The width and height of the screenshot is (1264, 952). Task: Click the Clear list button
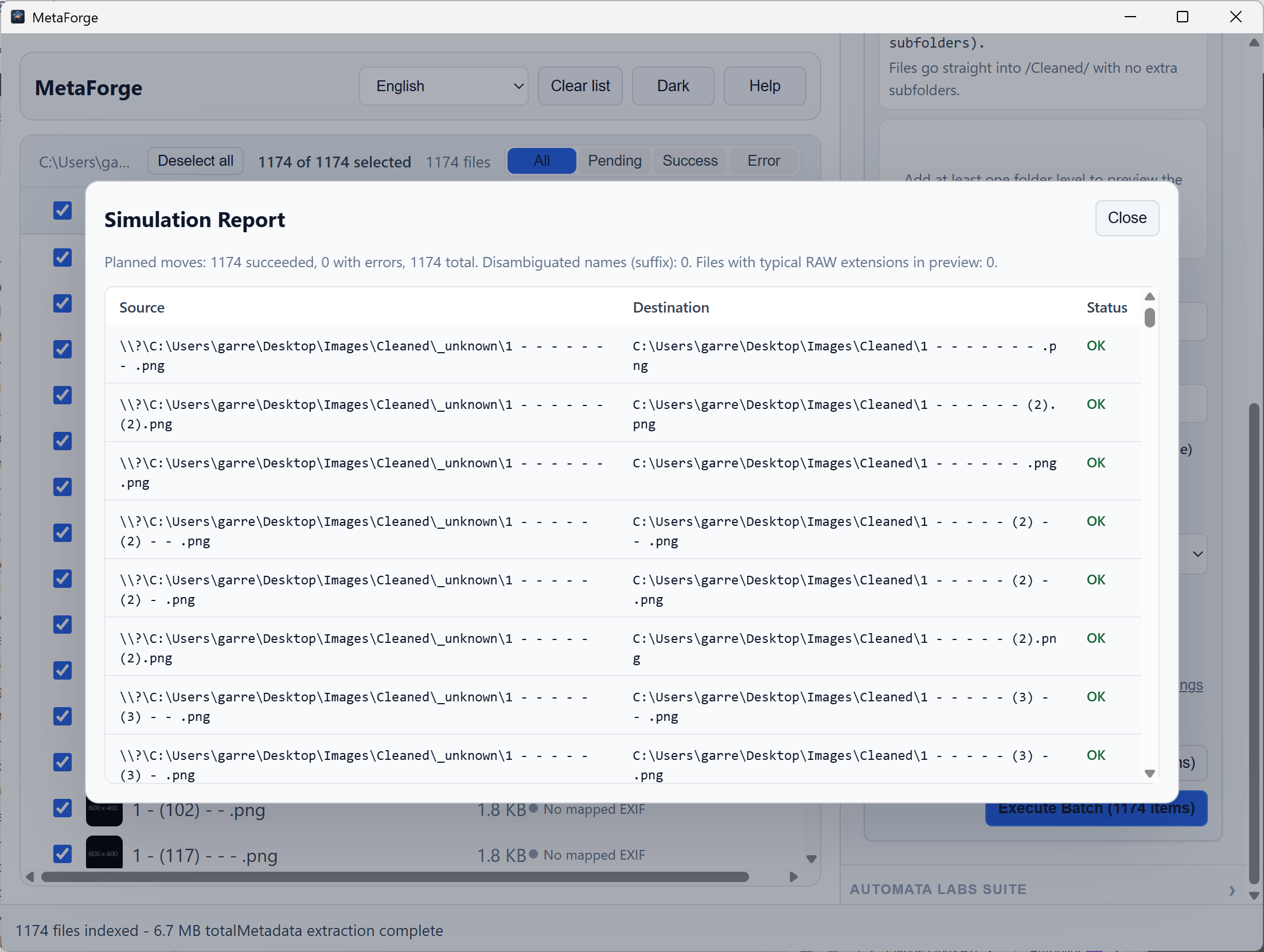(580, 86)
